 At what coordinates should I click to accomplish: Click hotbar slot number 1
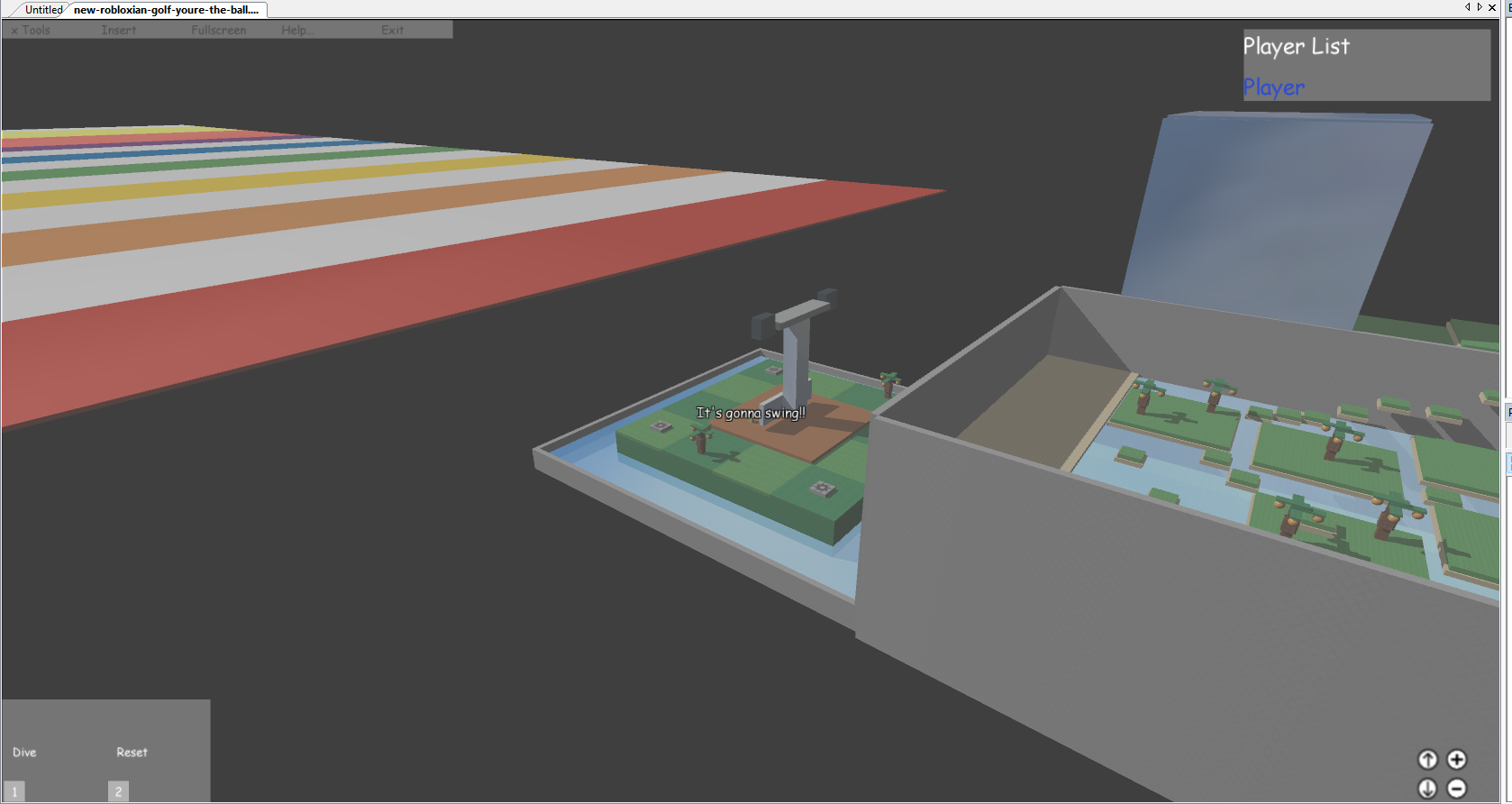point(14,791)
